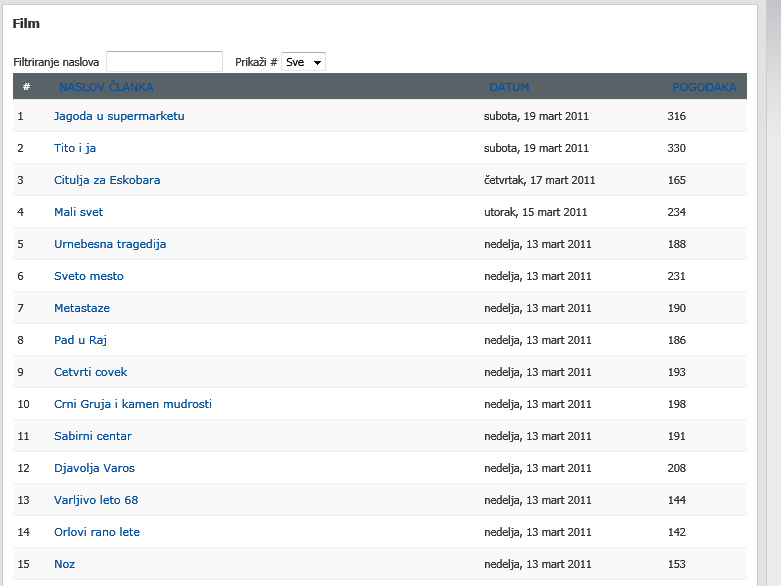
Task: Click the 'Filtriranje naslova' text field
Action: pyautogui.click(x=164, y=62)
